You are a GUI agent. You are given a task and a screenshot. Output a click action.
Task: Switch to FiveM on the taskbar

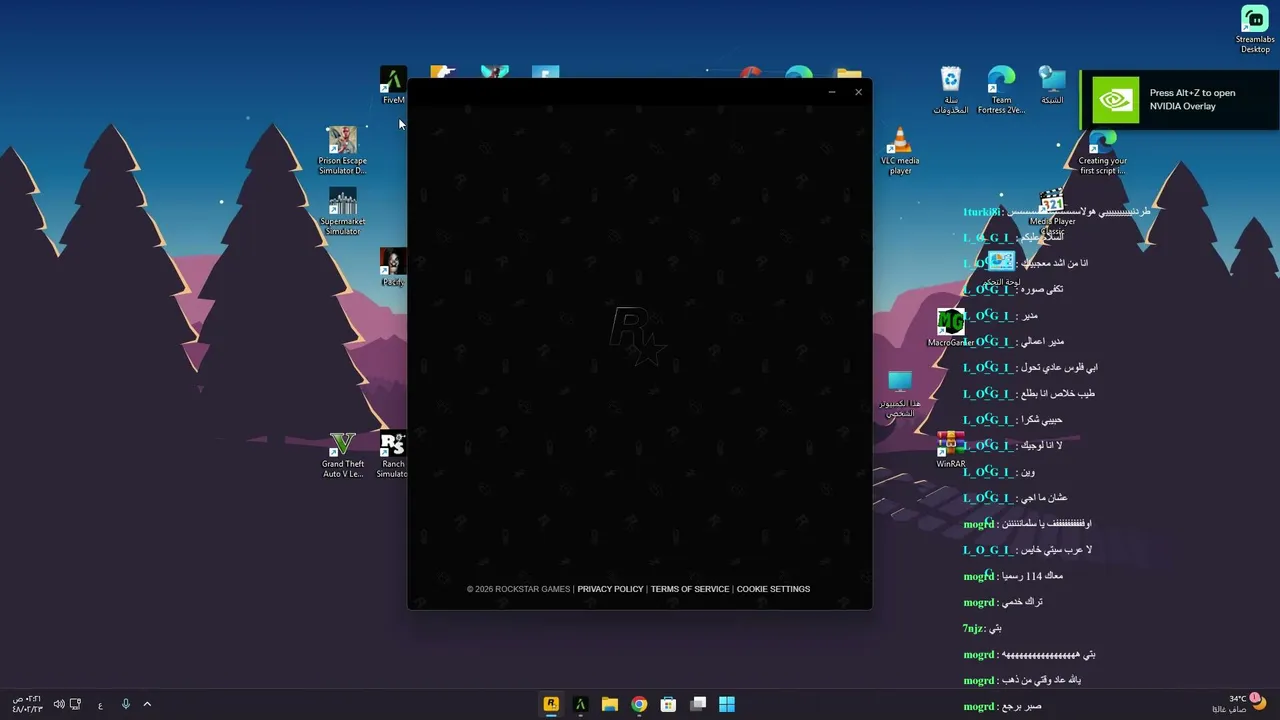[580, 704]
